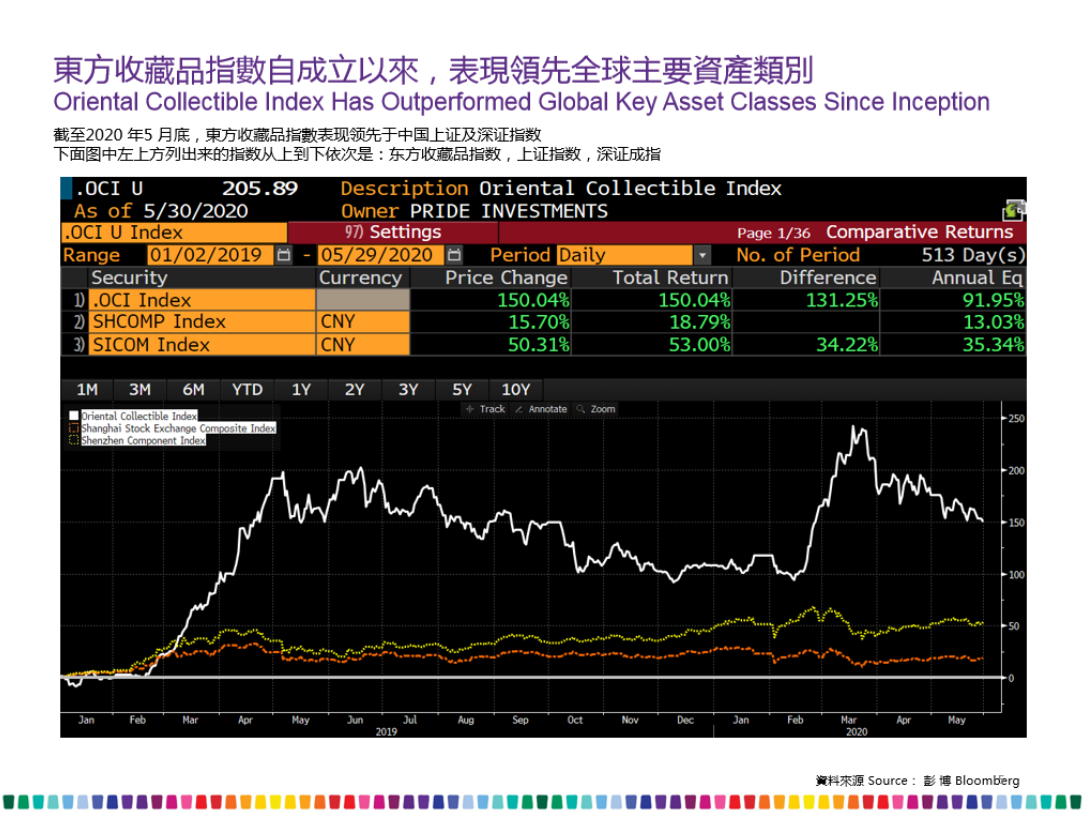
Task: Toggle Shenzhen Component Index legend box
Action: [x=74, y=441]
